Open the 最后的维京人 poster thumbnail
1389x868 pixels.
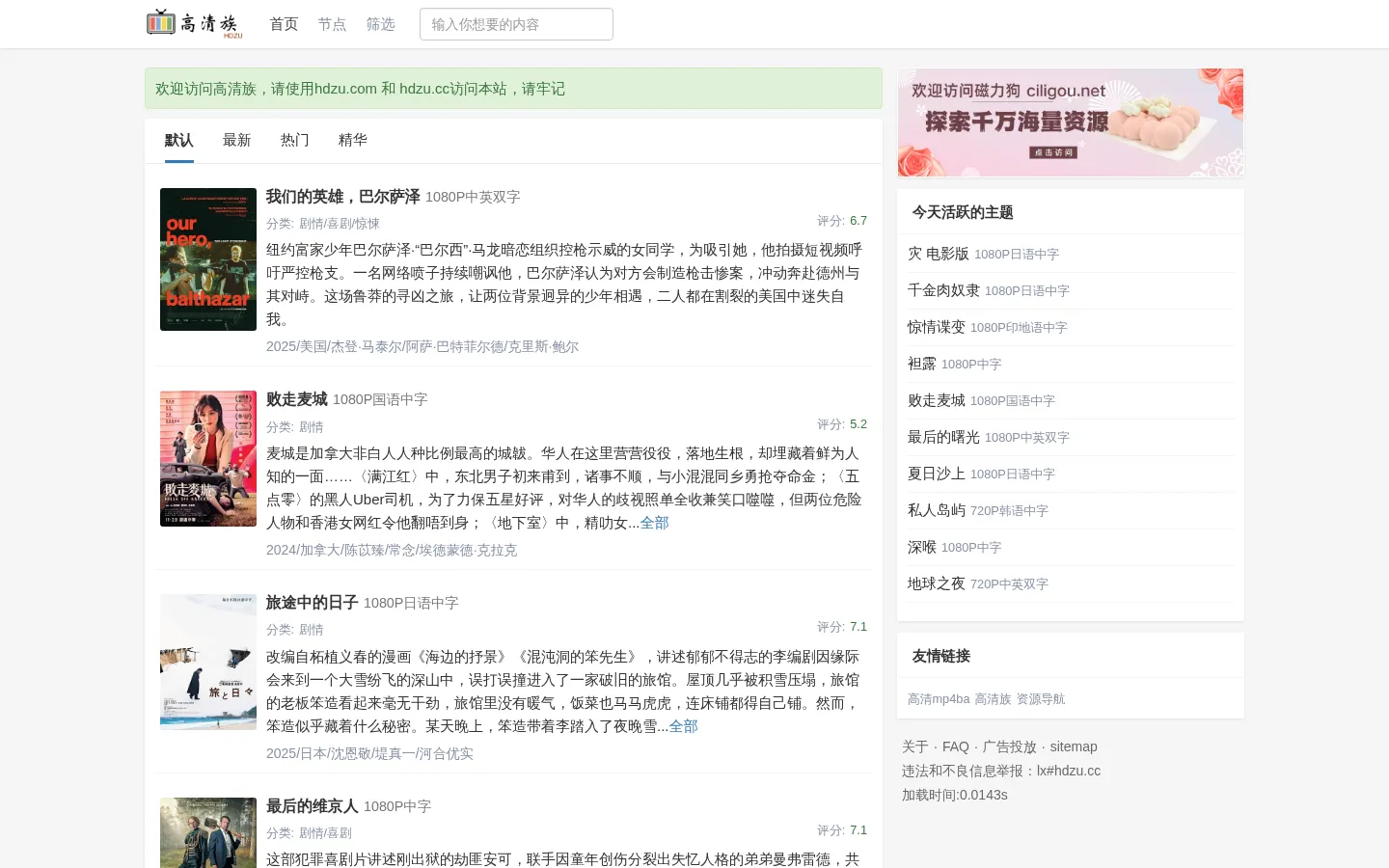(208, 832)
